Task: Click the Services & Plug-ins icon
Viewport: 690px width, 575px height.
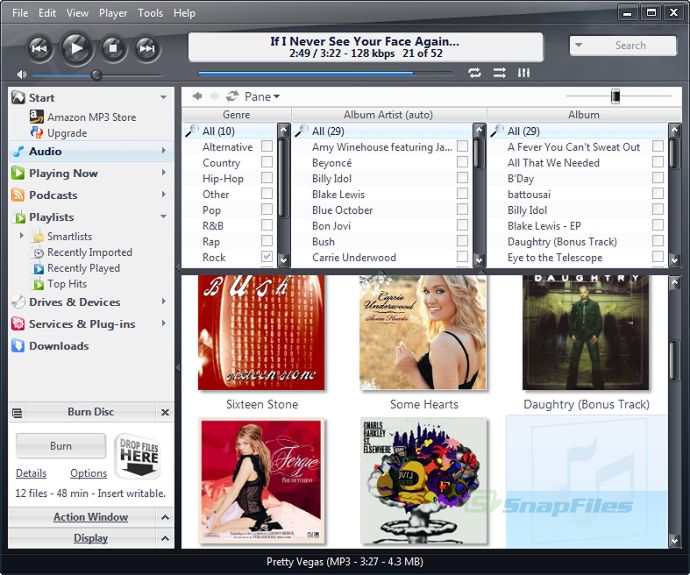Action: 18,324
